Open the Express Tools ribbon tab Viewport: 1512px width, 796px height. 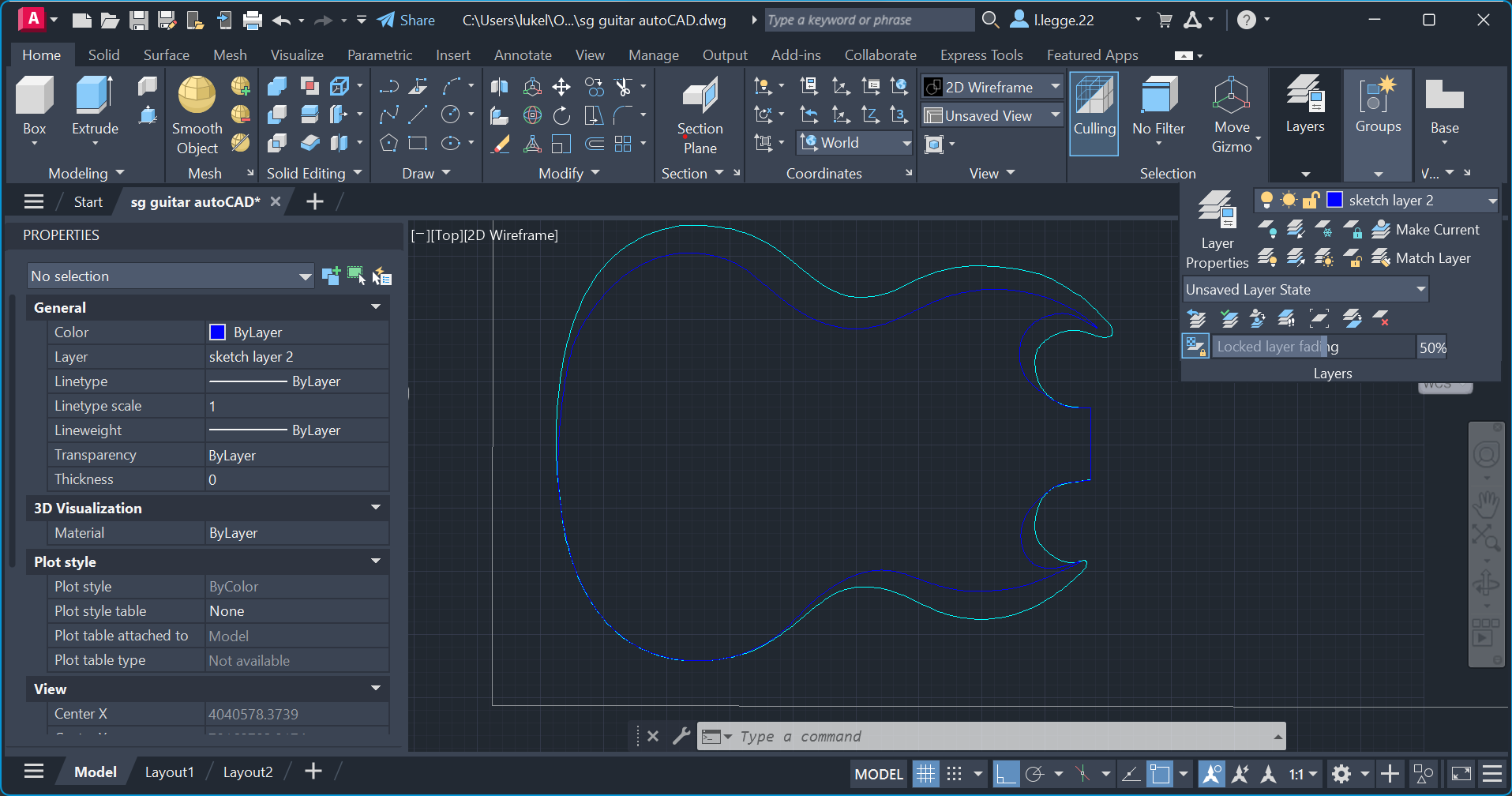pos(981,54)
